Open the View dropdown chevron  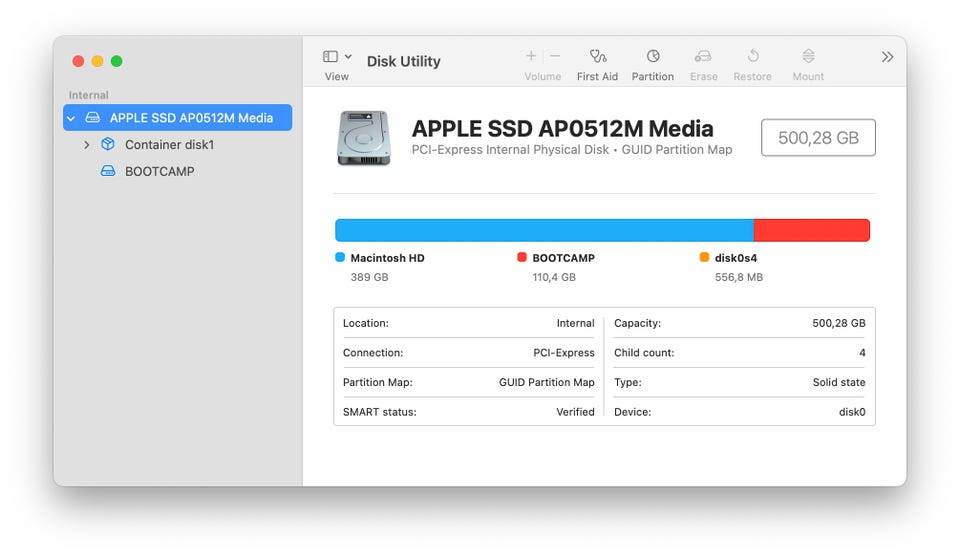(348, 56)
